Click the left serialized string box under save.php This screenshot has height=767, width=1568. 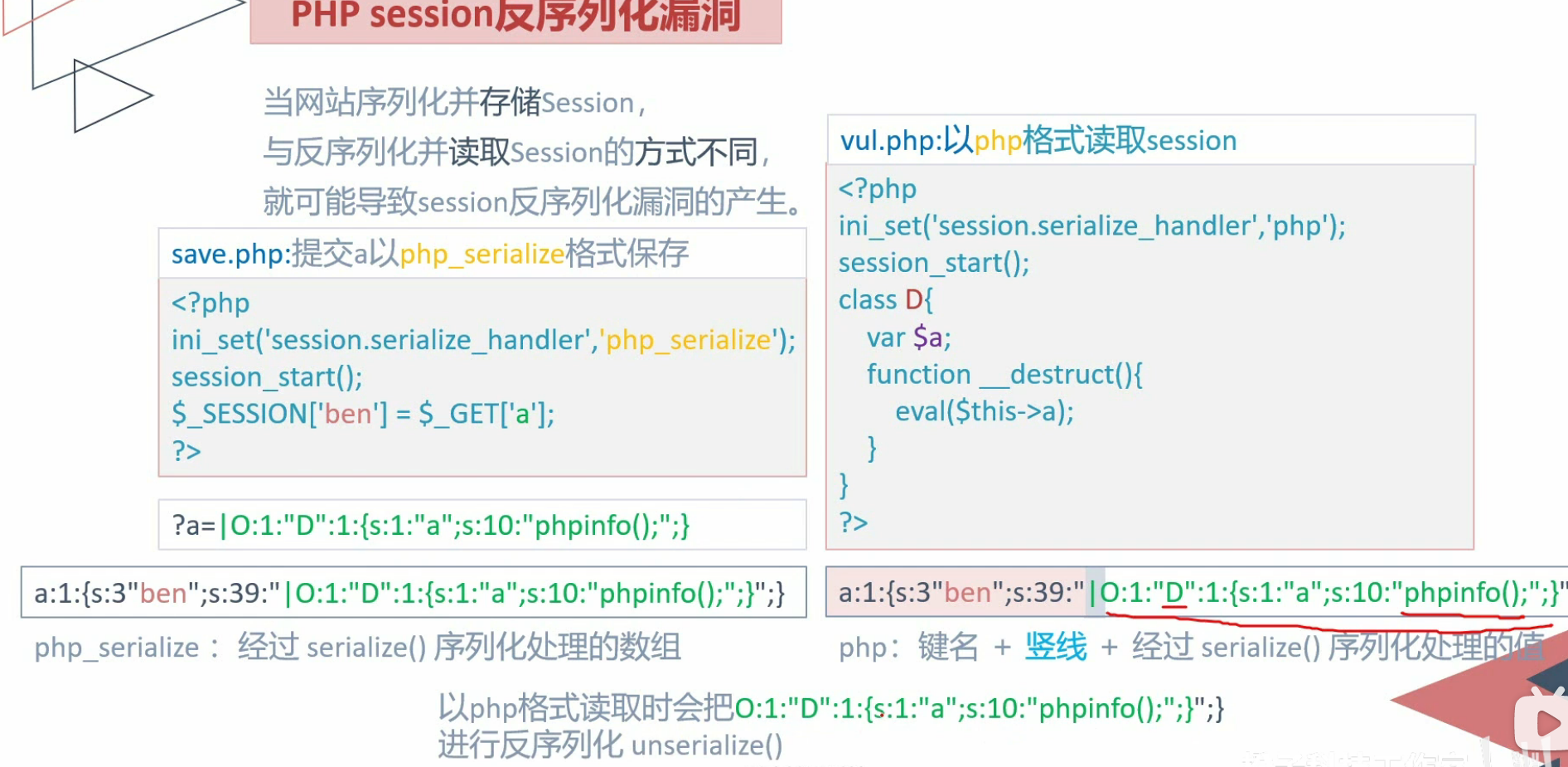tap(413, 593)
